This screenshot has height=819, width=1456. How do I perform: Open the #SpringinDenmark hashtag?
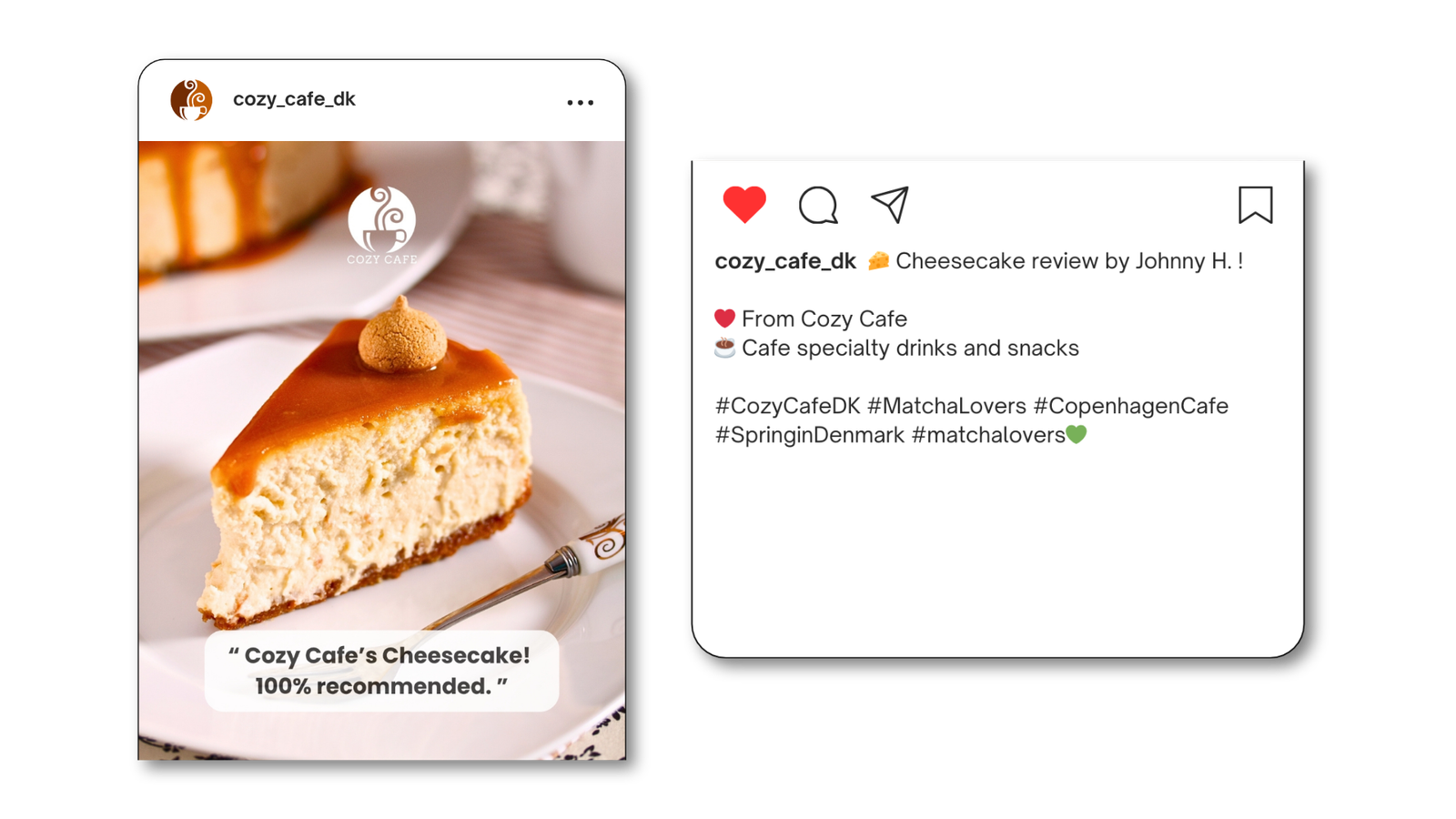pos(810,435)
